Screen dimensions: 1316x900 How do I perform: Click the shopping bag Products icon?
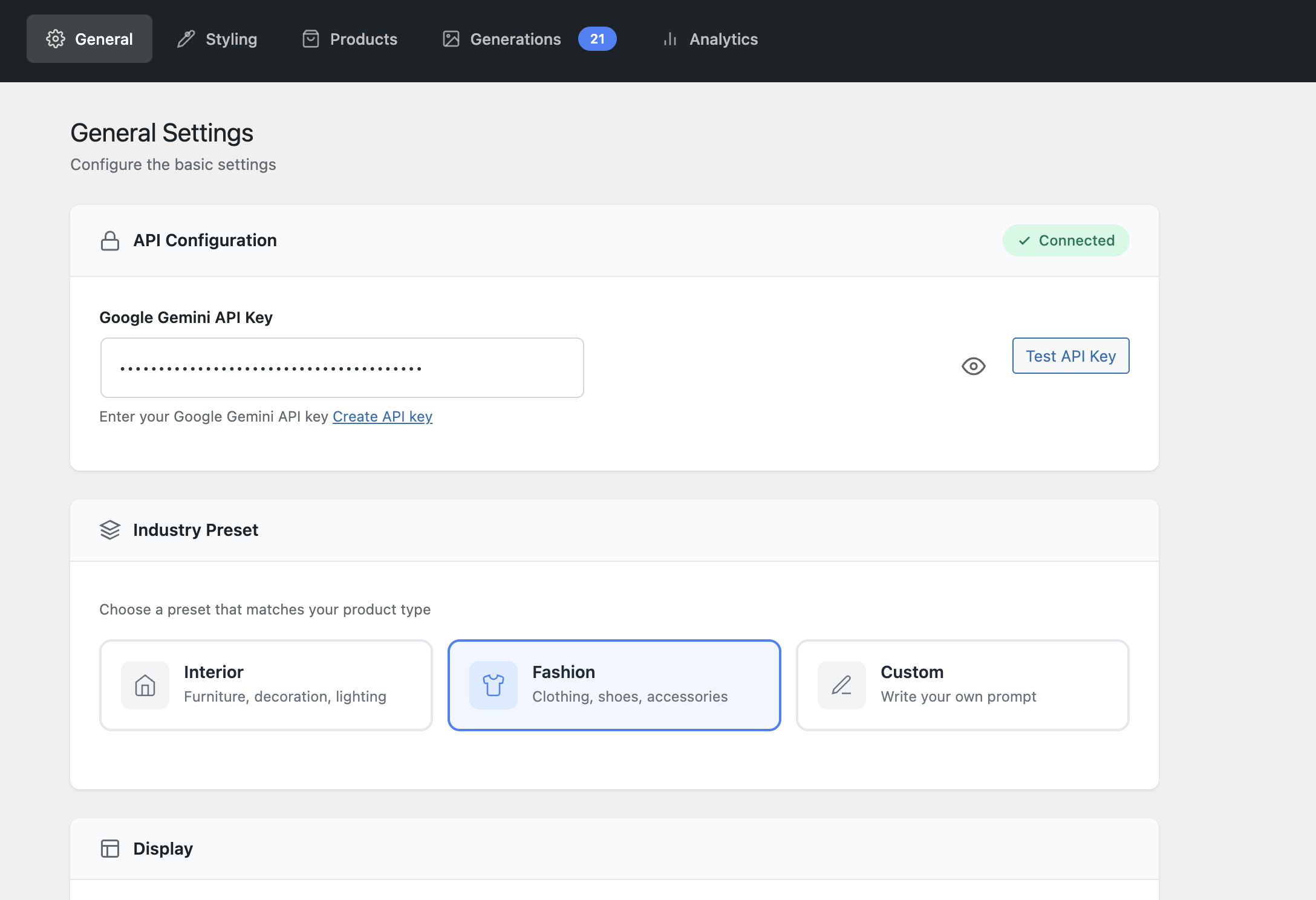click(x=310, y=39)
